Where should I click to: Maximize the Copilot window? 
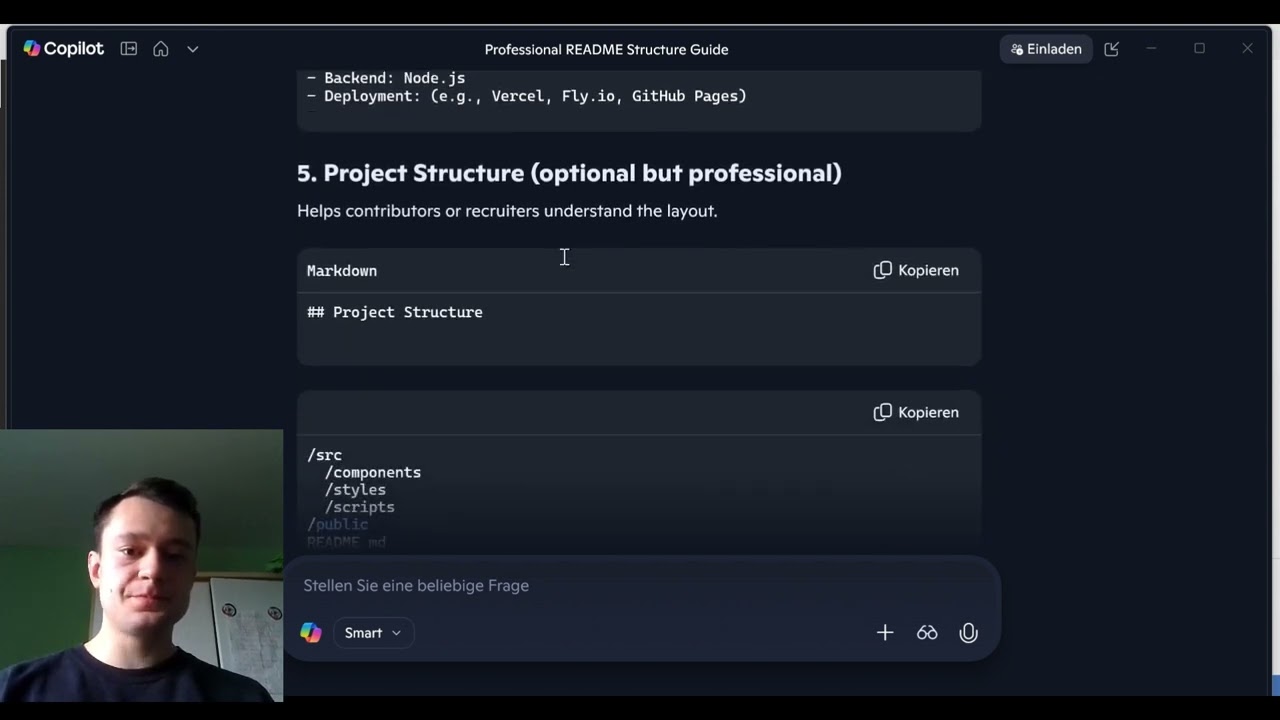[x=1199, y=48]
